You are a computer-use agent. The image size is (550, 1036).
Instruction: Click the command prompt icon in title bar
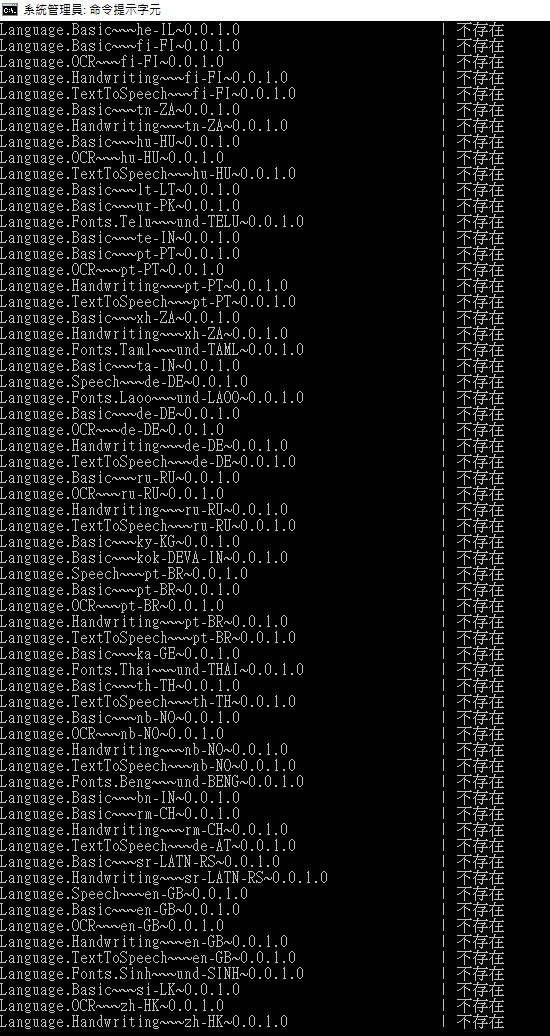(x=10, y=10)
